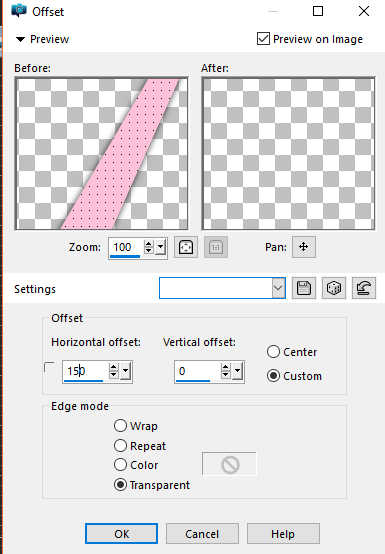This screenshot has width=385, height=554.
Task: Click the disabled edge color swatch
Action: tap(230, 464)
